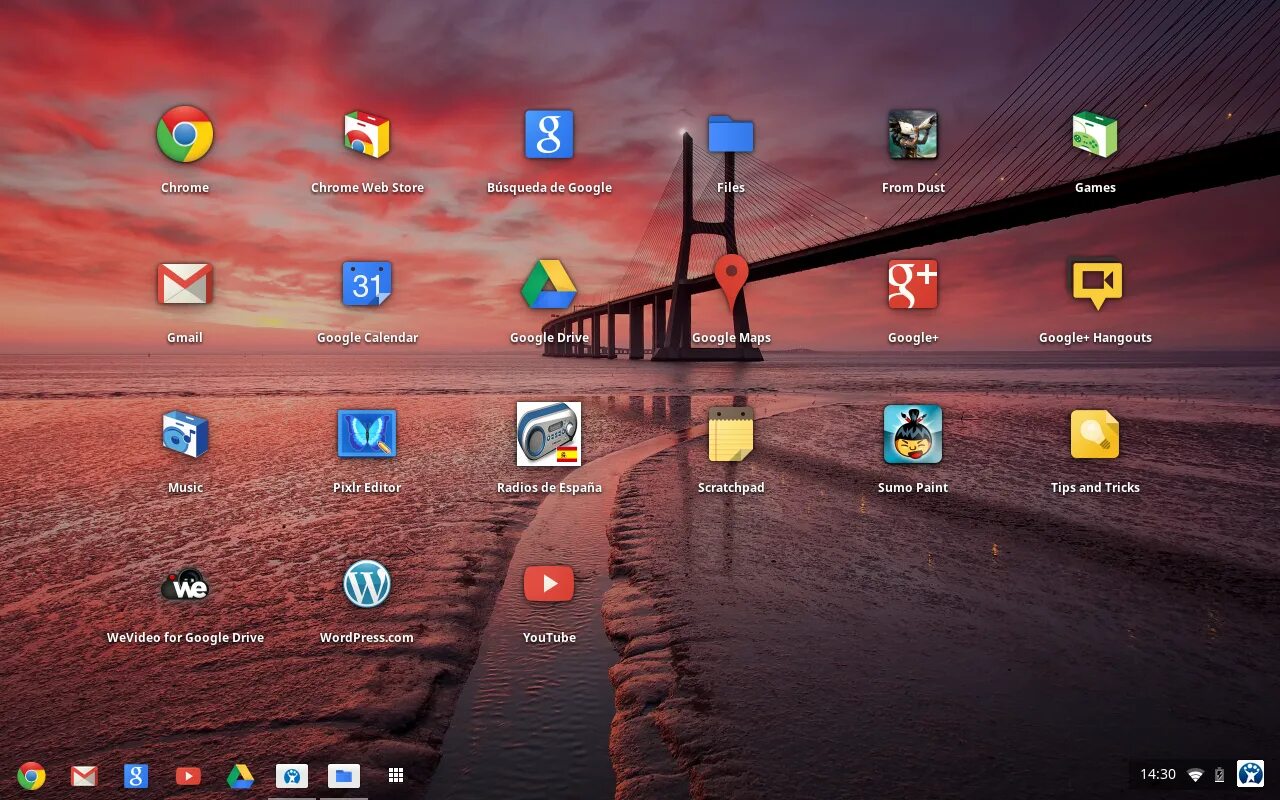Click the Google Drive icon in the shelf
1280x800 pixels.
(x=240, y=776)
